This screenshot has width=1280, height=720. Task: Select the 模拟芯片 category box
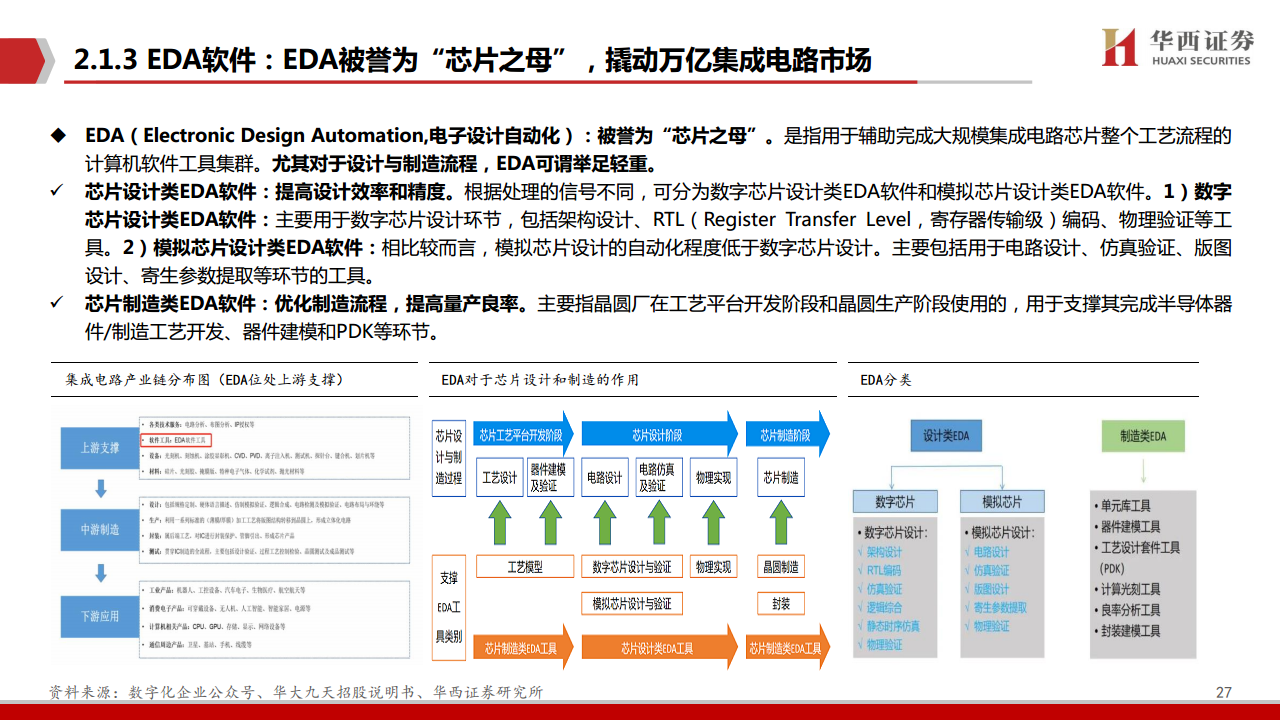[x=1002, y=501]
